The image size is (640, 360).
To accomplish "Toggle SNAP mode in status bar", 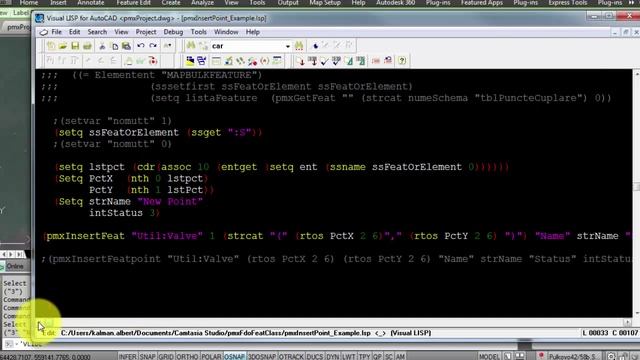I will click(147, 356).
